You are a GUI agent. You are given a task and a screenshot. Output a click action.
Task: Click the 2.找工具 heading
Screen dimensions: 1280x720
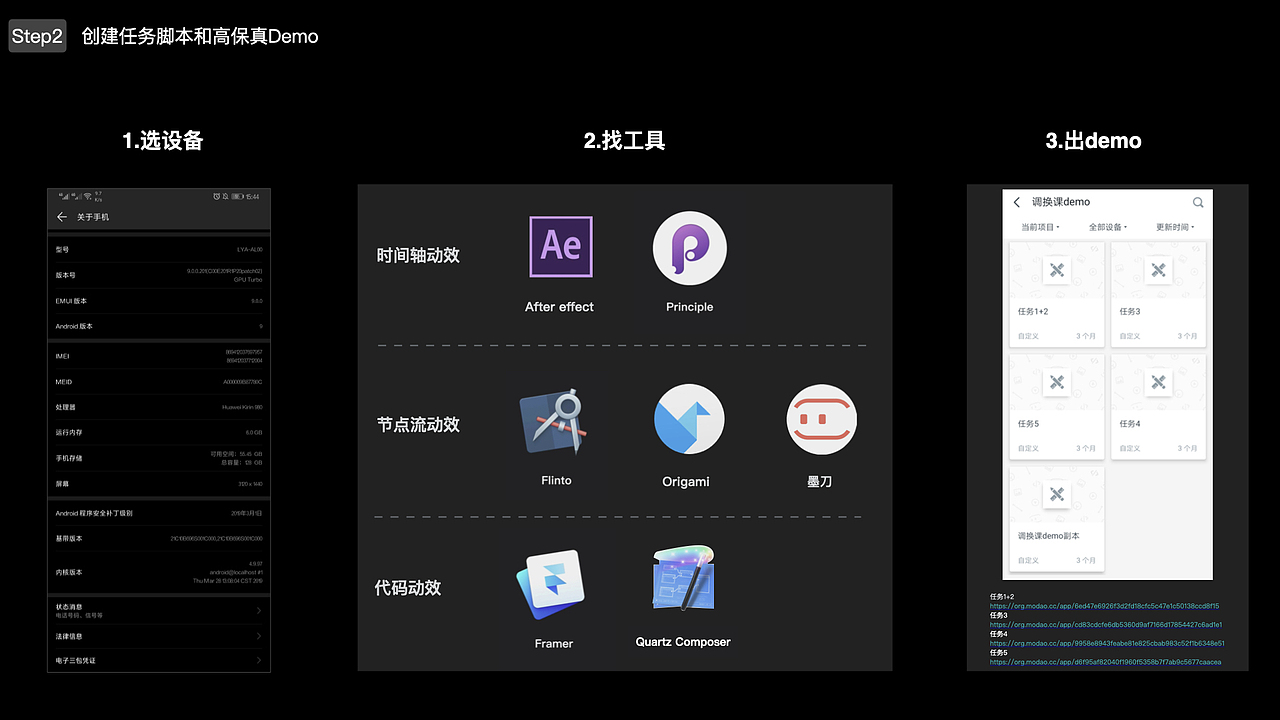point(624,141)
